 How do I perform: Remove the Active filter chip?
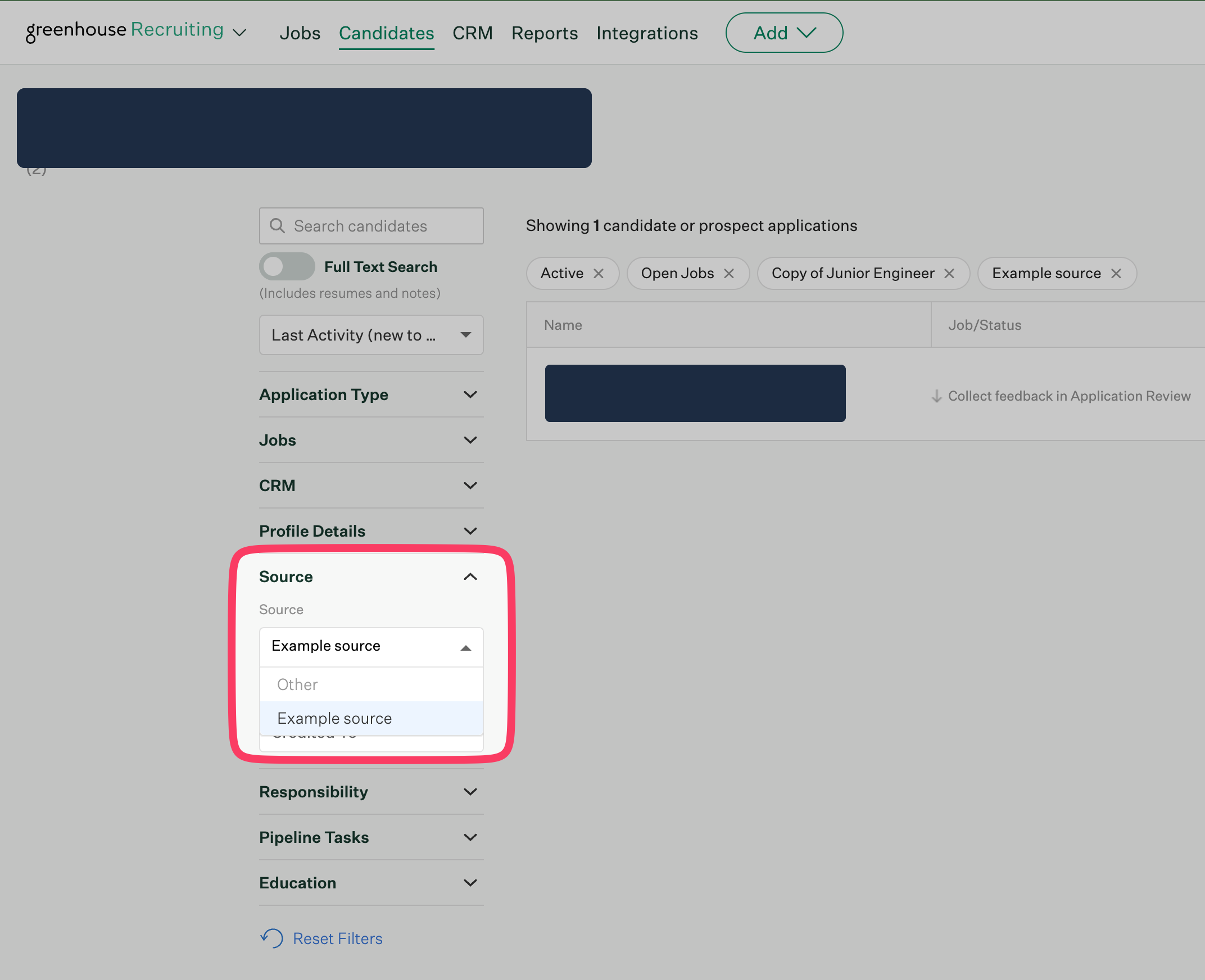(x=599, y=274)
